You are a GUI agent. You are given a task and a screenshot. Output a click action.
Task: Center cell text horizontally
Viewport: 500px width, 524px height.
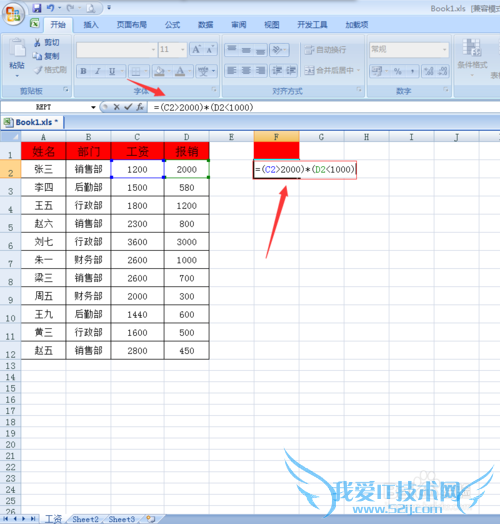[x=246, y=71]
